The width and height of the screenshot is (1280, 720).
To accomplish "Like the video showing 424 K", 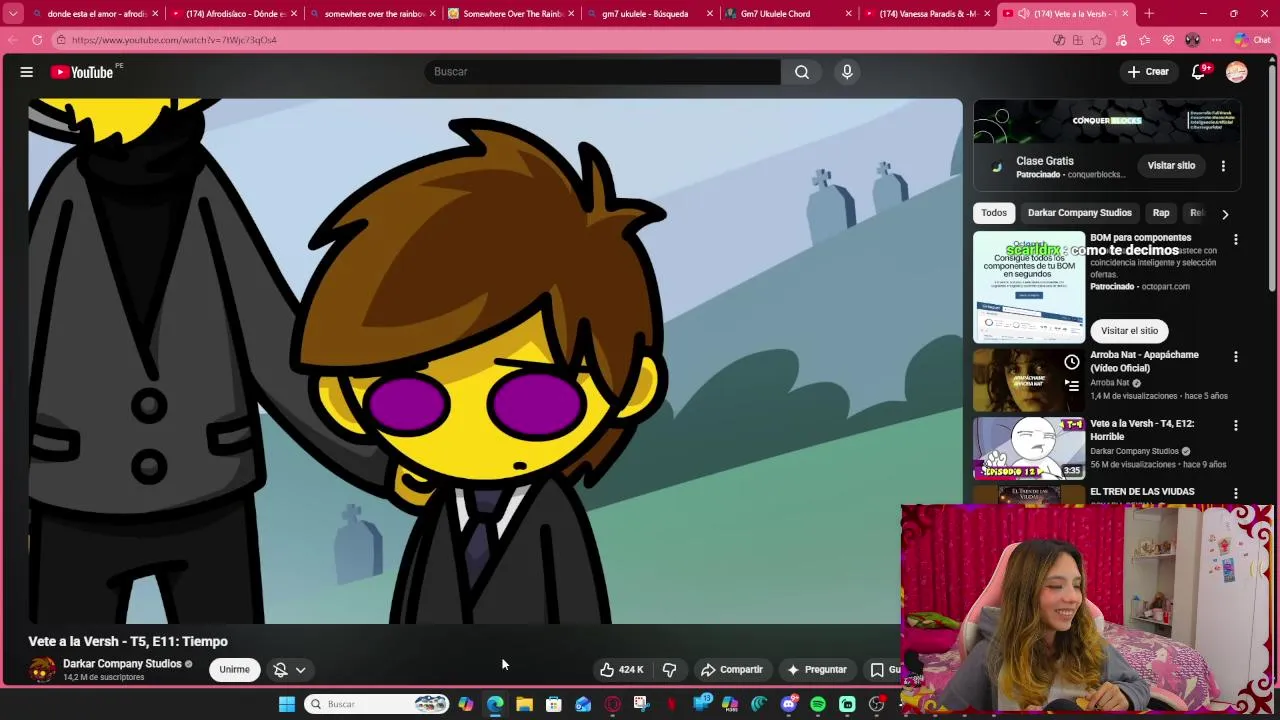I will pyautogui.click(x=621, y=670).
